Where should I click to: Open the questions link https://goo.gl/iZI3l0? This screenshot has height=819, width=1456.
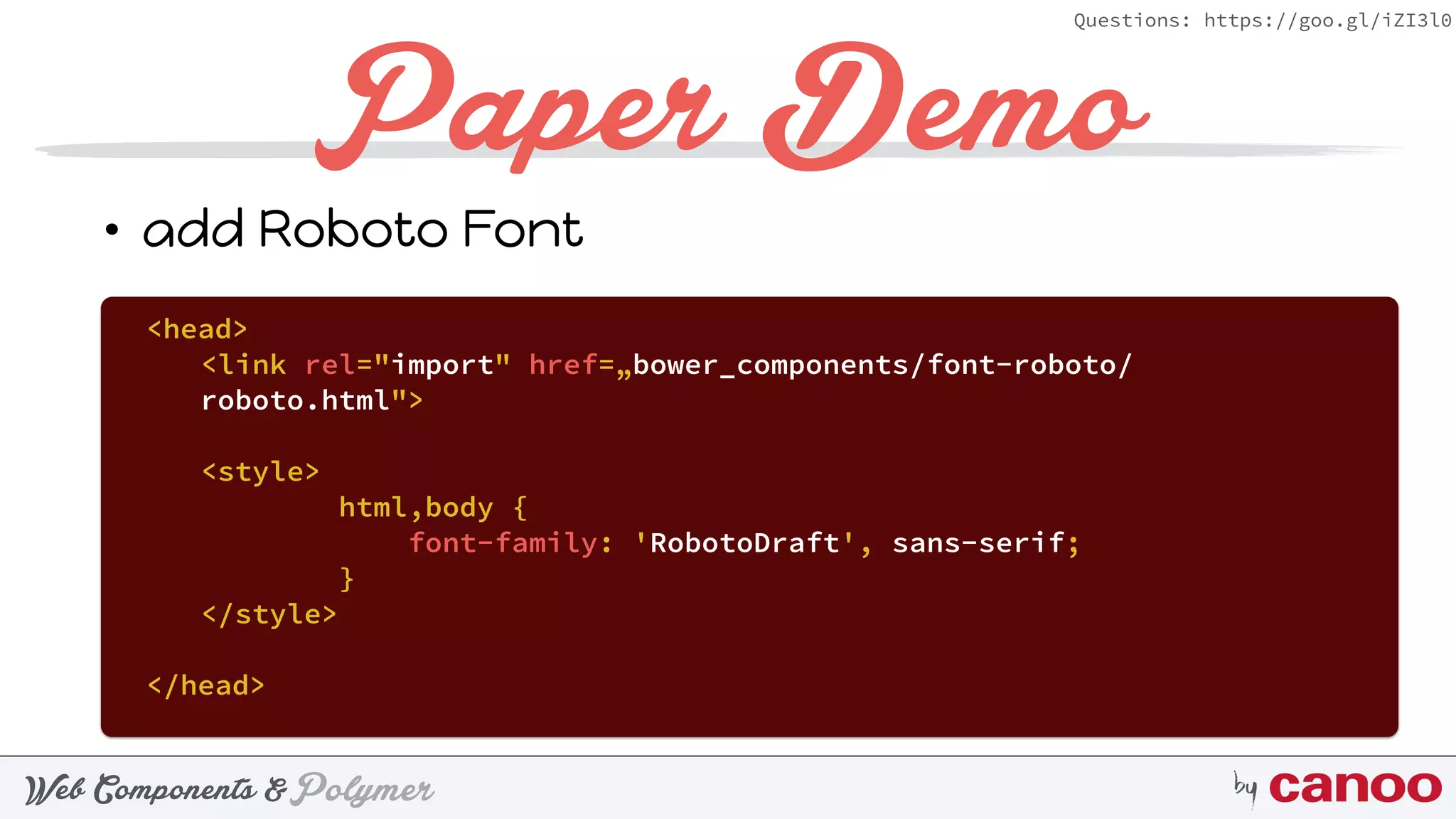(1327, 21)
